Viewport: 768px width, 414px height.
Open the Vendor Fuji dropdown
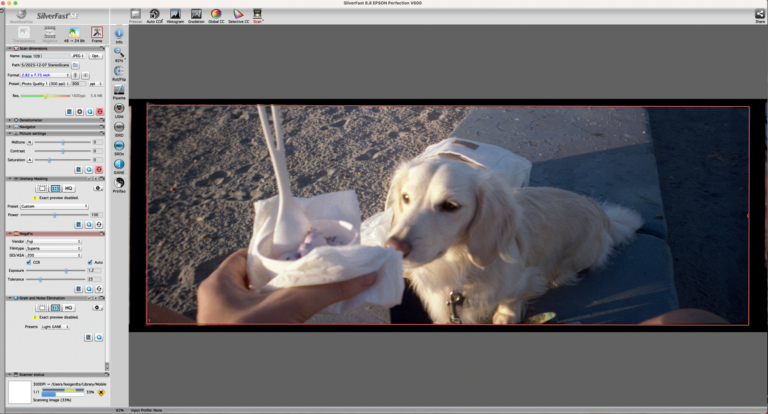pyautogui.click(x=55, y=241)
